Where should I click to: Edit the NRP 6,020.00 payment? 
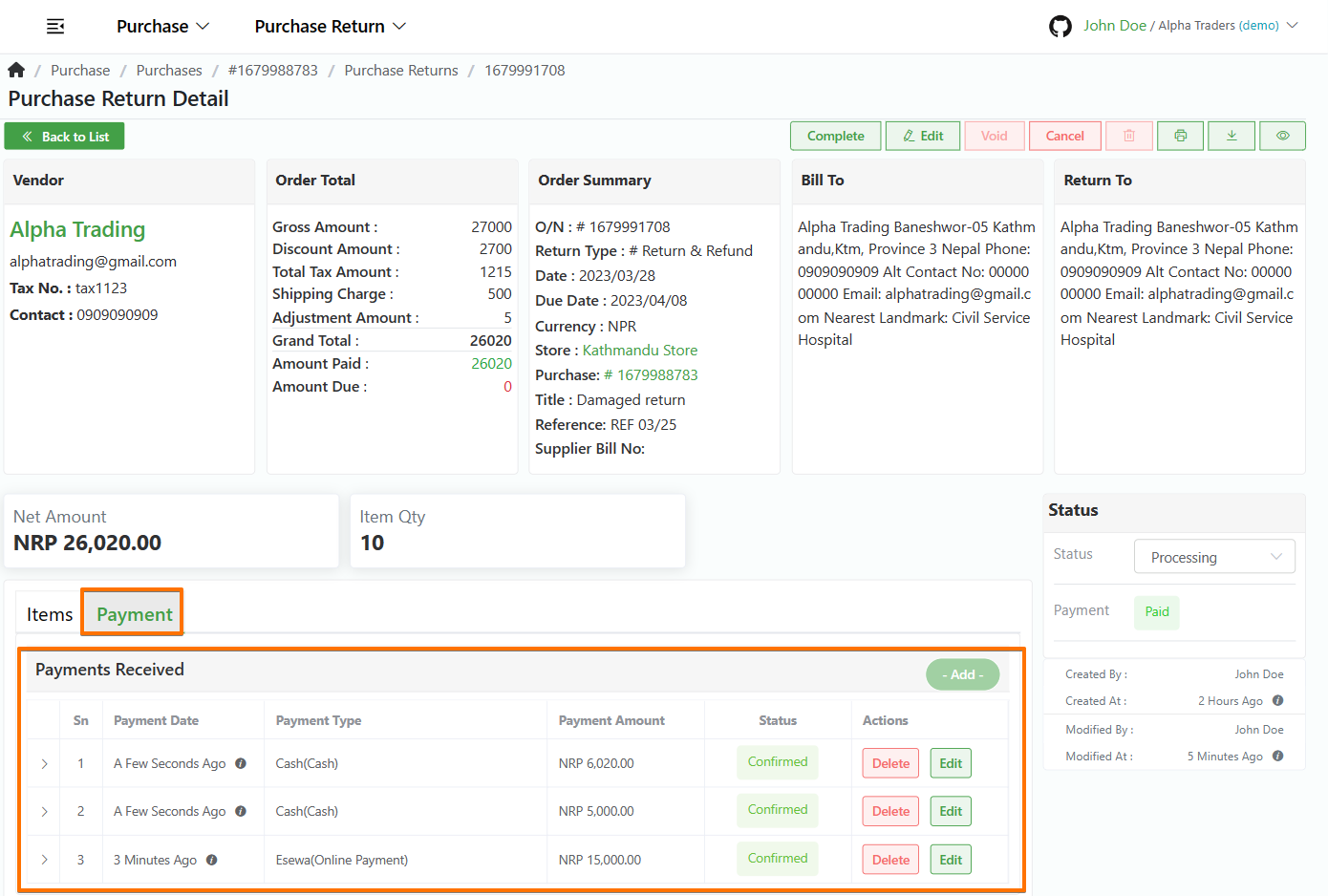click(951, 763)
